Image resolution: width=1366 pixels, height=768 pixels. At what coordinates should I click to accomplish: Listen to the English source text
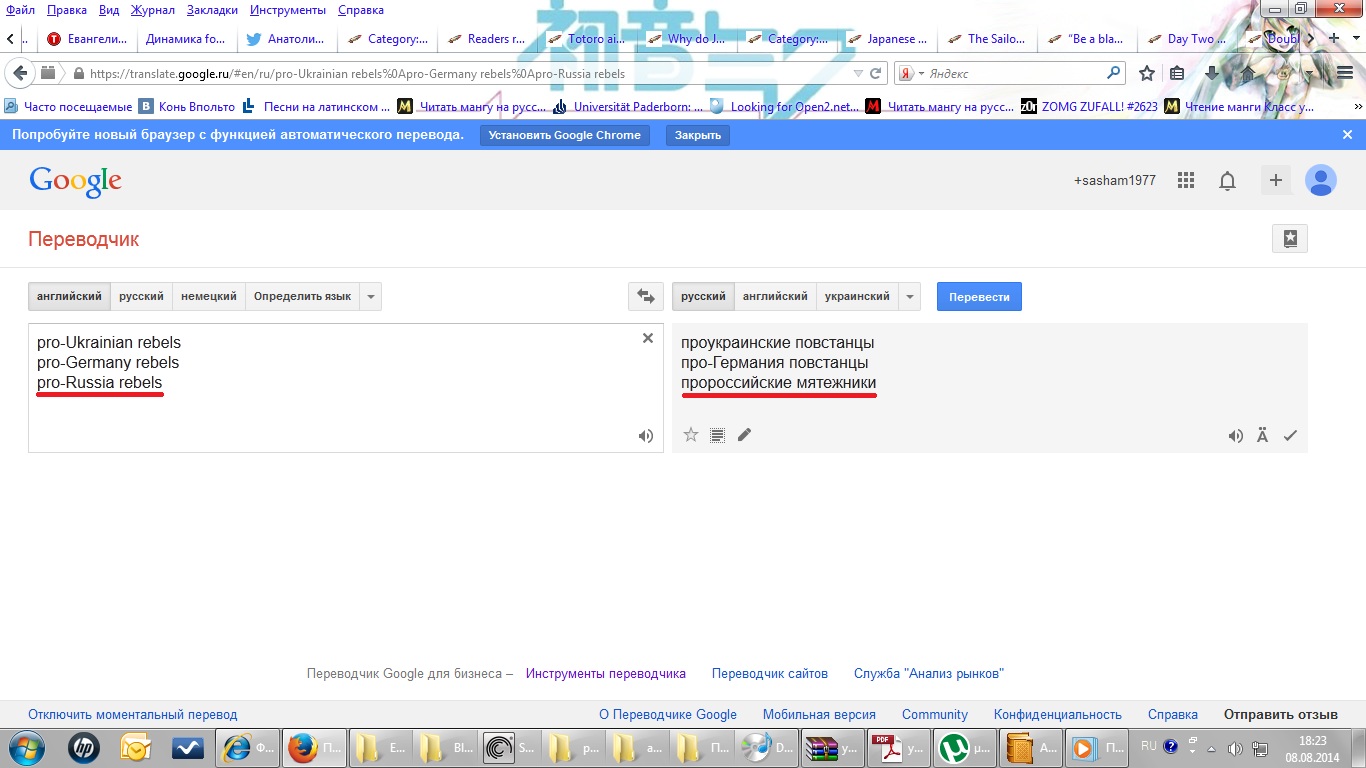[646, 436]
